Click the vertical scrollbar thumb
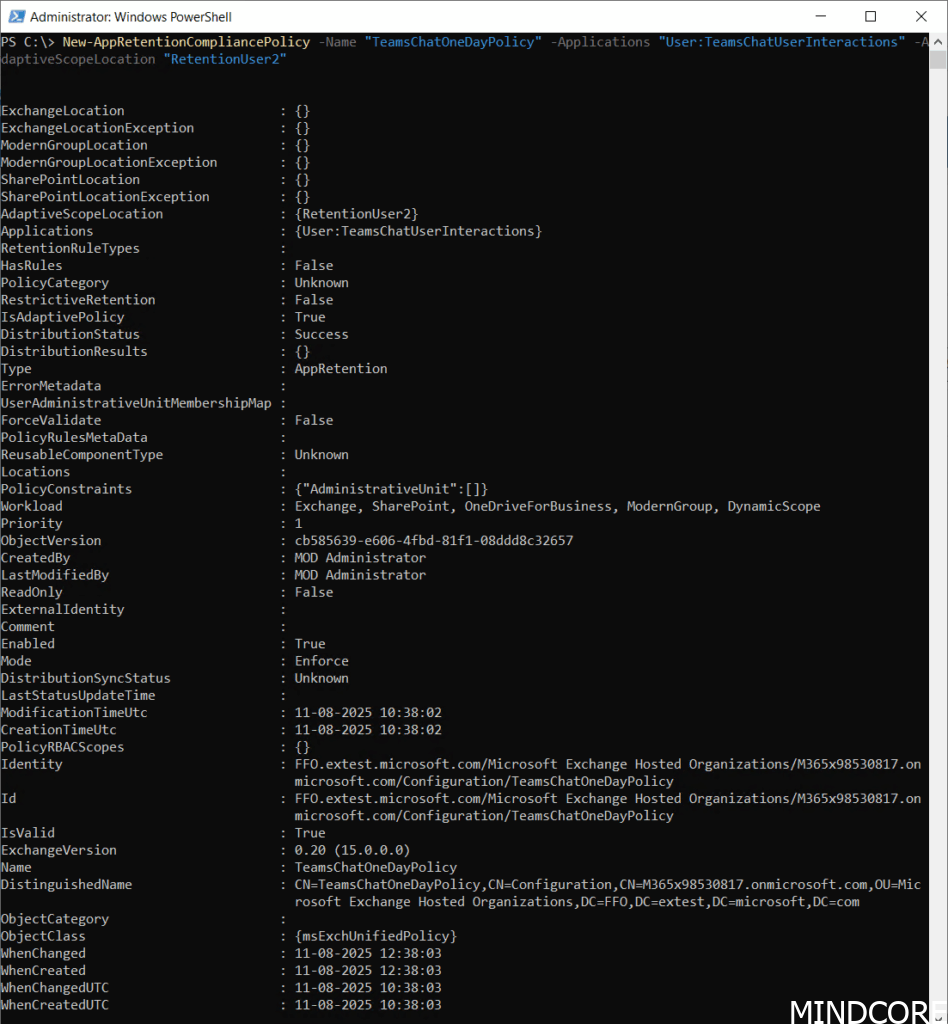 tap(938, 62)
